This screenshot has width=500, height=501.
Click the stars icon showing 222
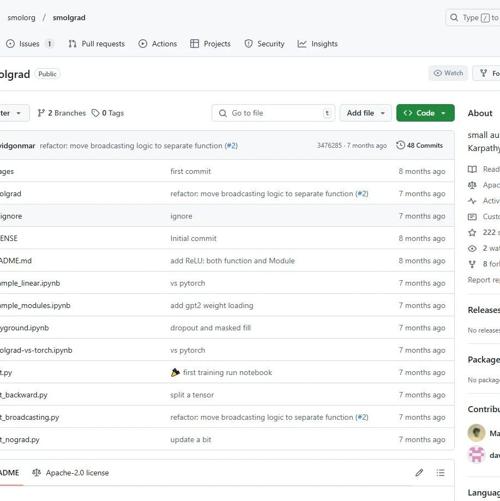[472, 232]
